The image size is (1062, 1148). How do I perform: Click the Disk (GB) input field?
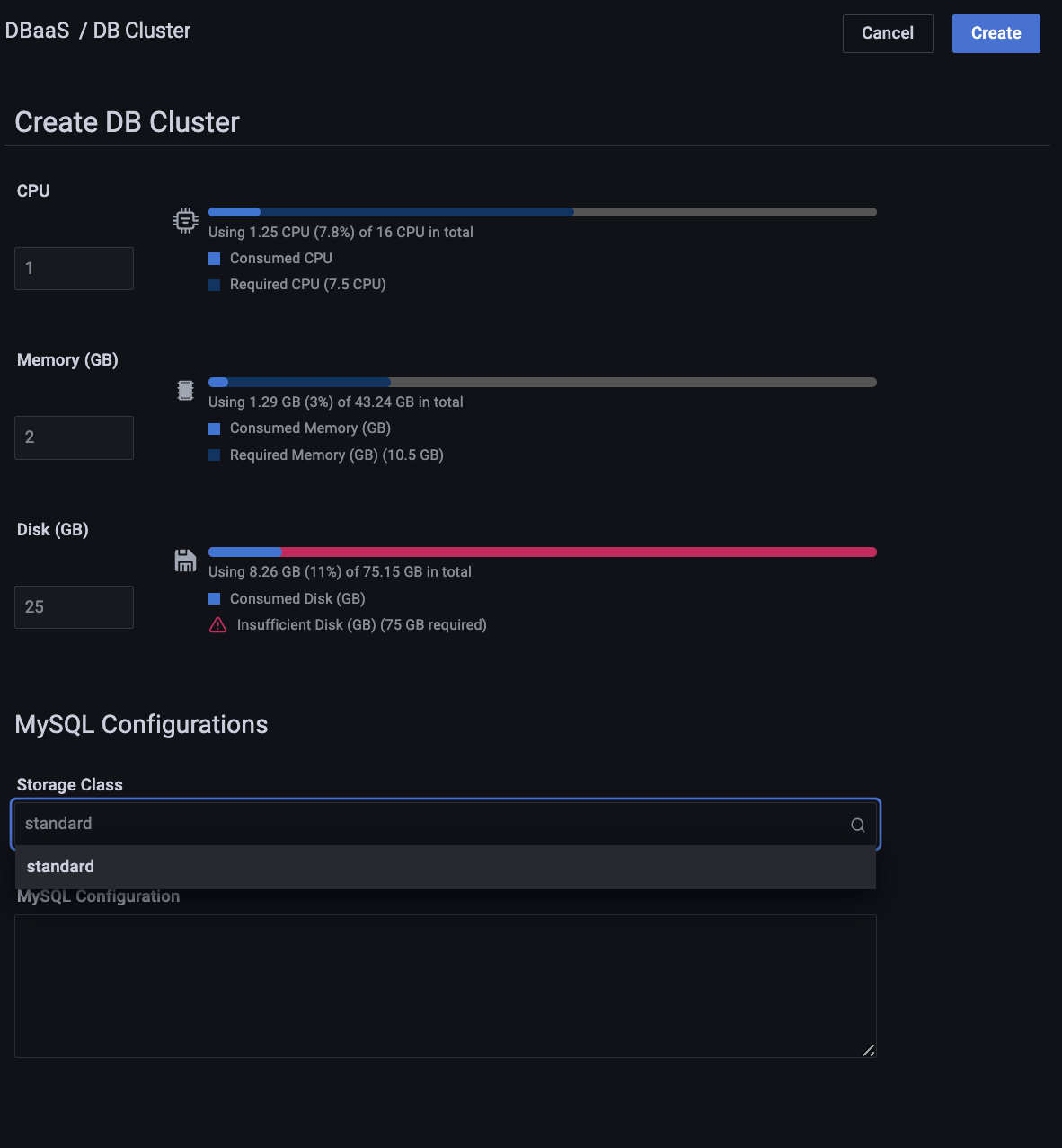click(74, 607)
